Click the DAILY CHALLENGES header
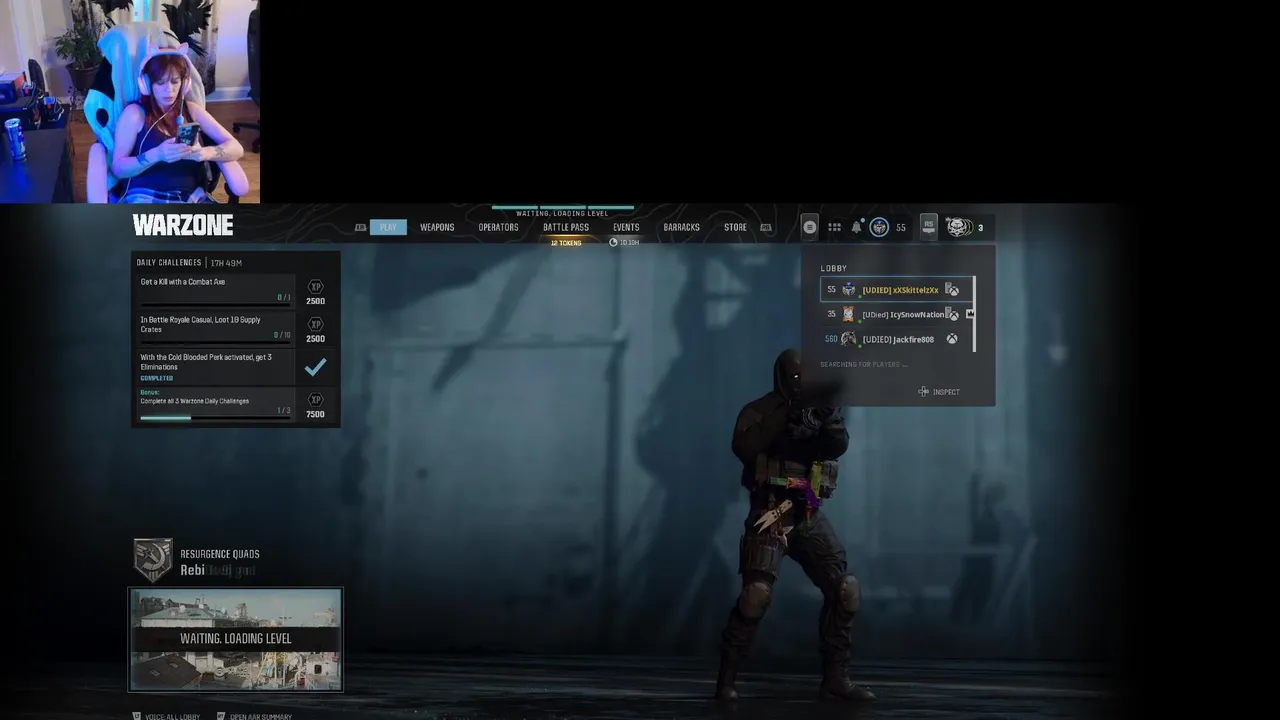This screenshot has height=720, width=1280. pos(170,263)
